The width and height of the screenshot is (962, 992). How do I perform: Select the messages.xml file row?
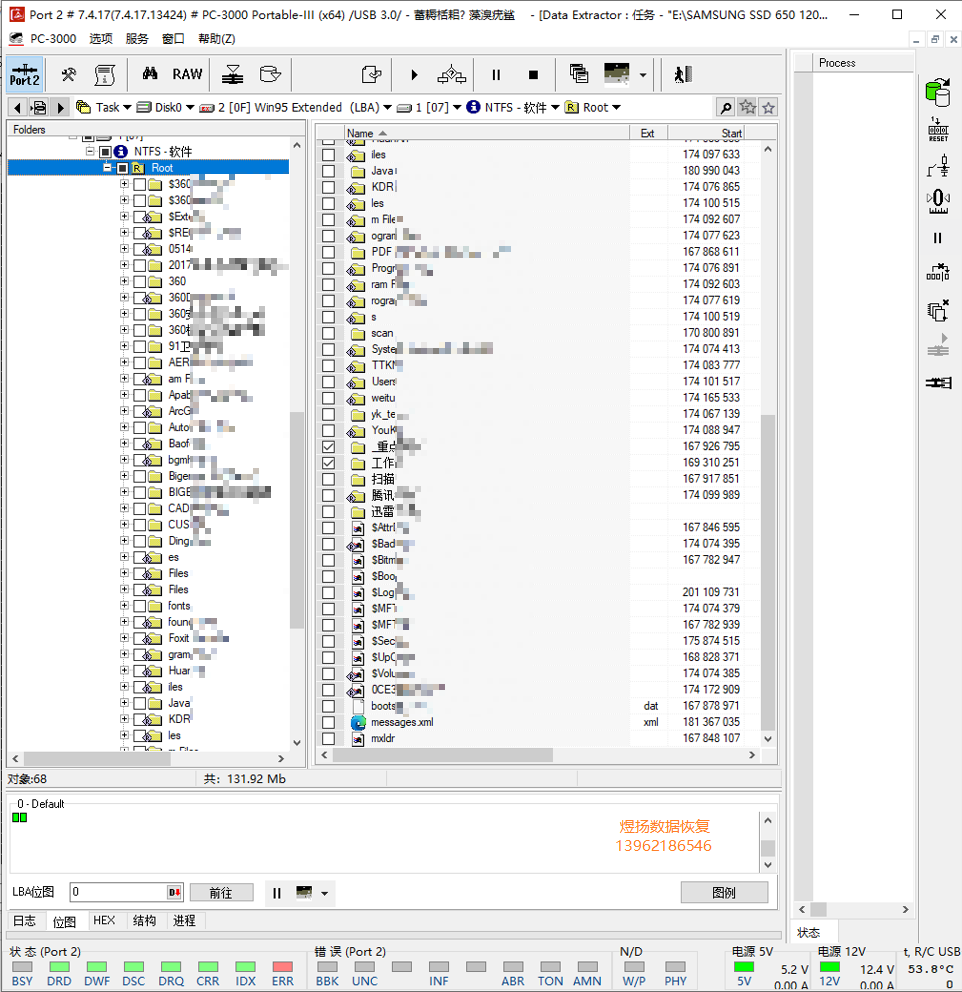pos(531,722)
